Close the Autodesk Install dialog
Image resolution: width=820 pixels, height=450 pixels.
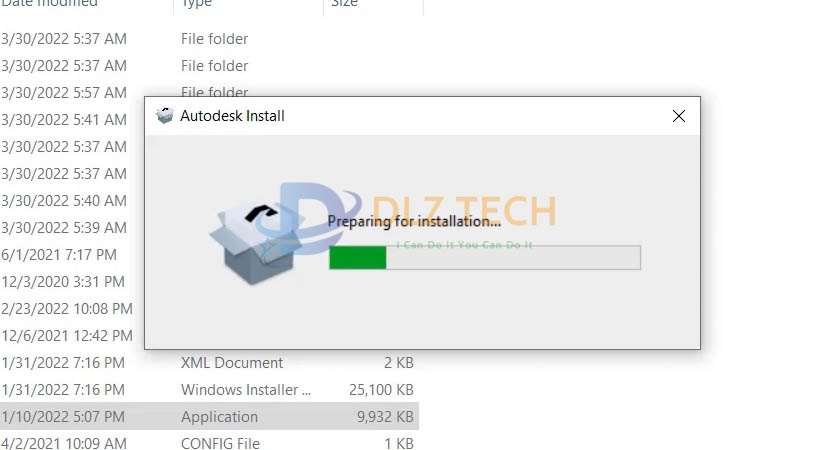(678, 116)
